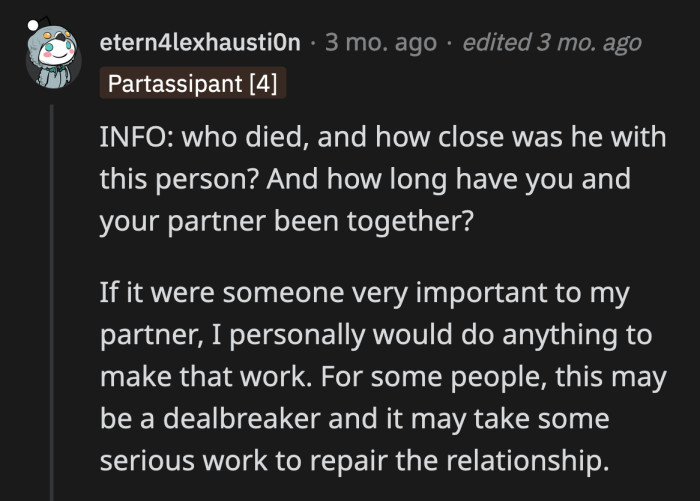This screenshot has height=501, width=700.
Task: Click the word 'INFO:' starting the comment
Action: [x=137, y=137]
